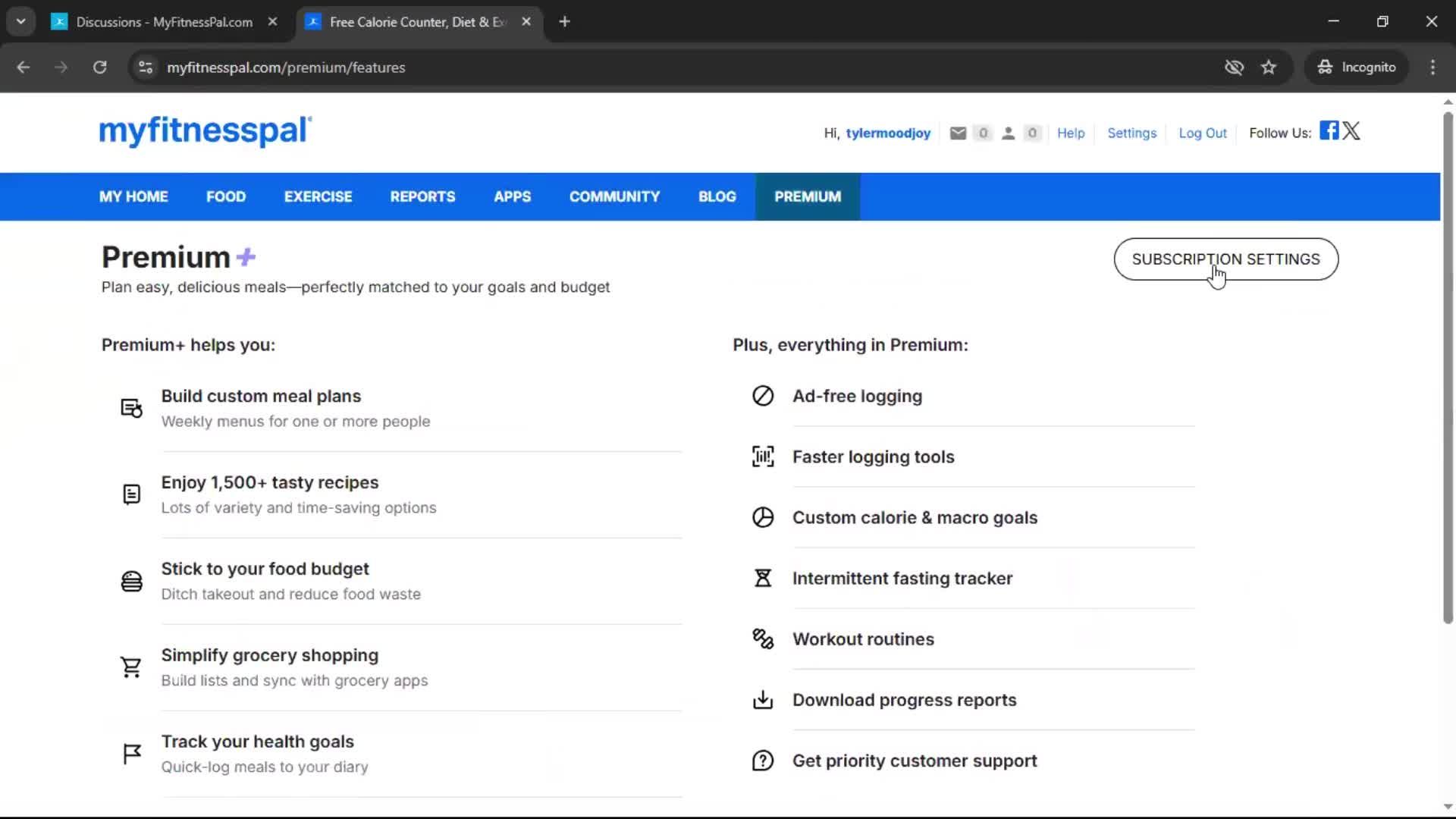Open the EXERCISE nav tab
The image size is (1456, 819).
[318, 196]
